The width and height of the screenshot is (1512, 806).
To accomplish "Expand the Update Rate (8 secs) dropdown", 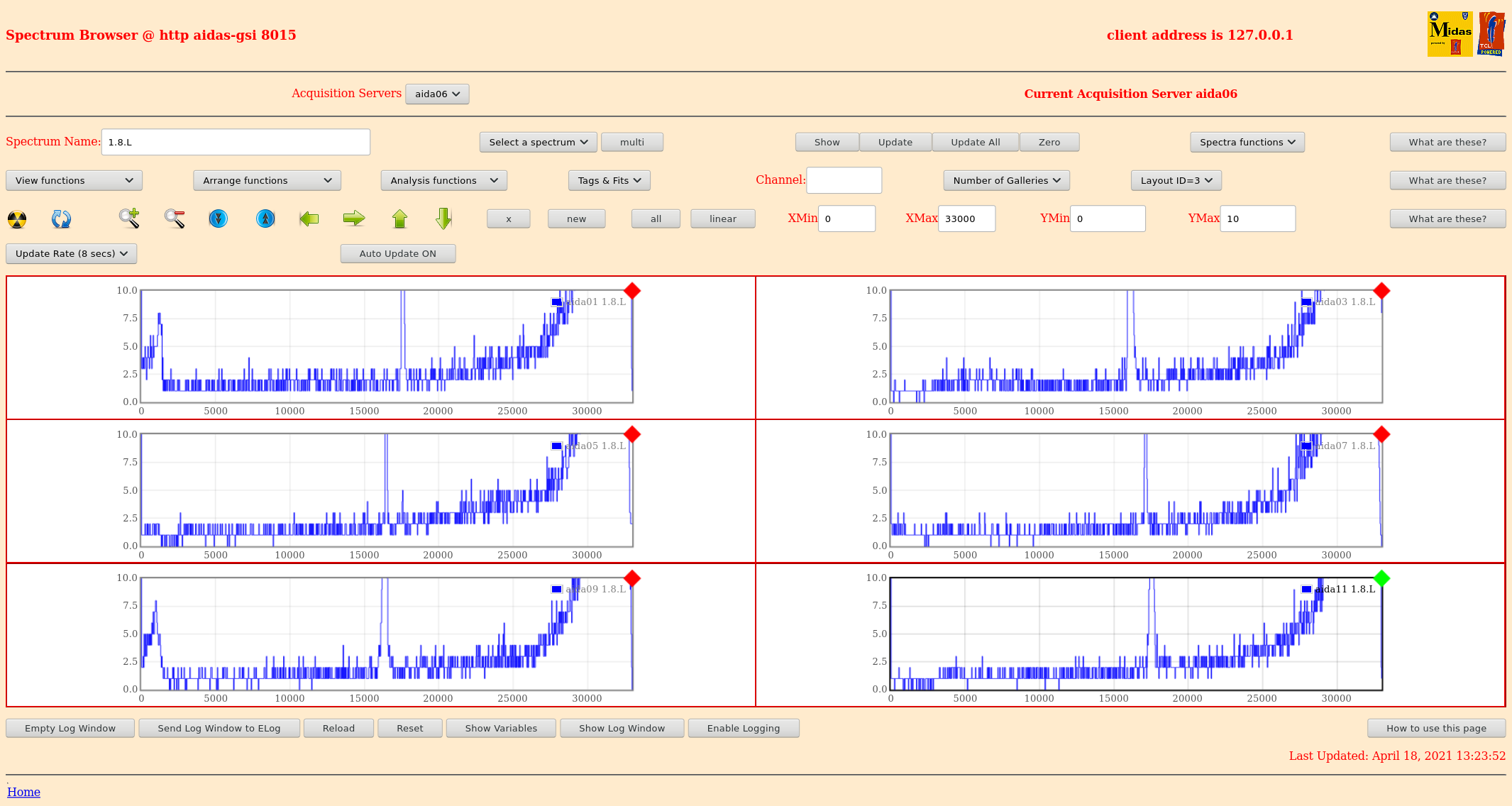I will [71, 253].
